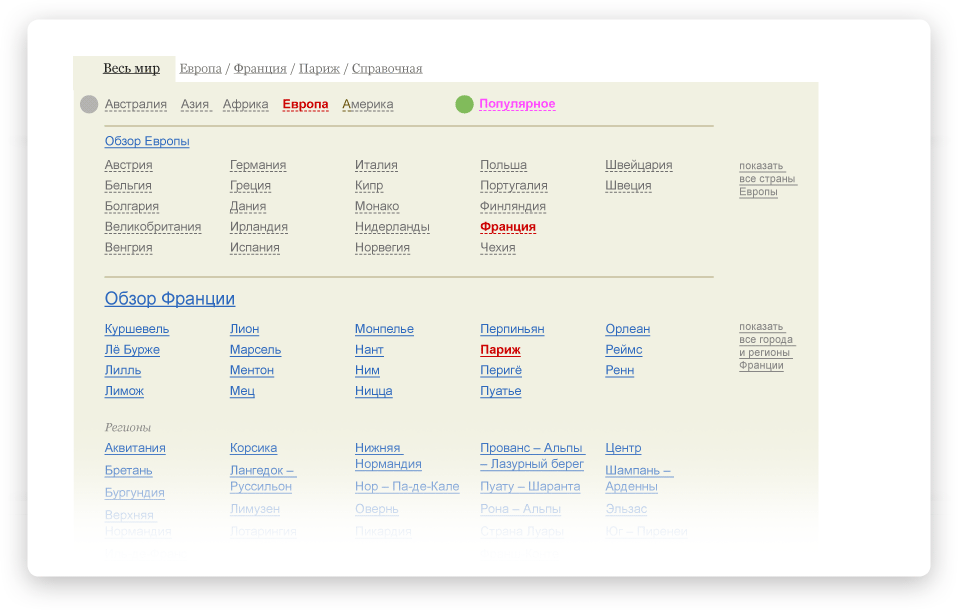Pick Италия in the country list
This screenshot has height=610, width=958.
coord(376,165)
